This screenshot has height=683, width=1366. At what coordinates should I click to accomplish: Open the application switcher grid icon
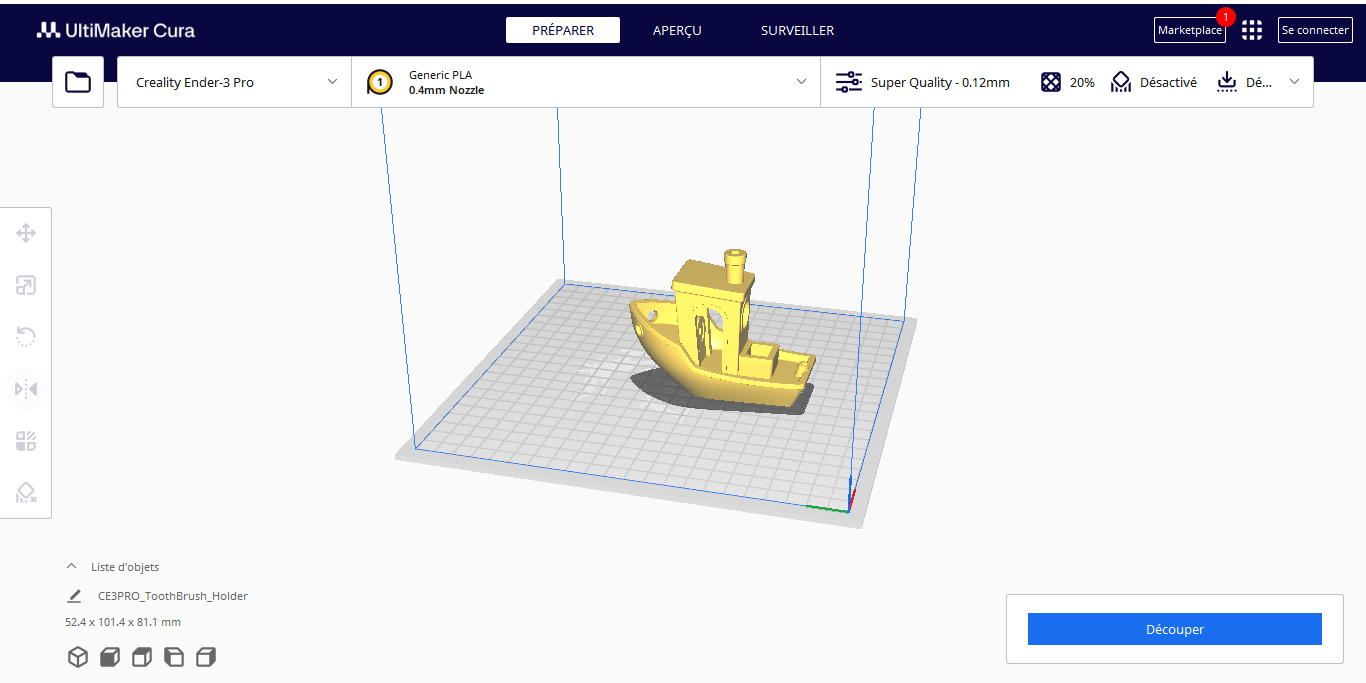[1251, 30]
